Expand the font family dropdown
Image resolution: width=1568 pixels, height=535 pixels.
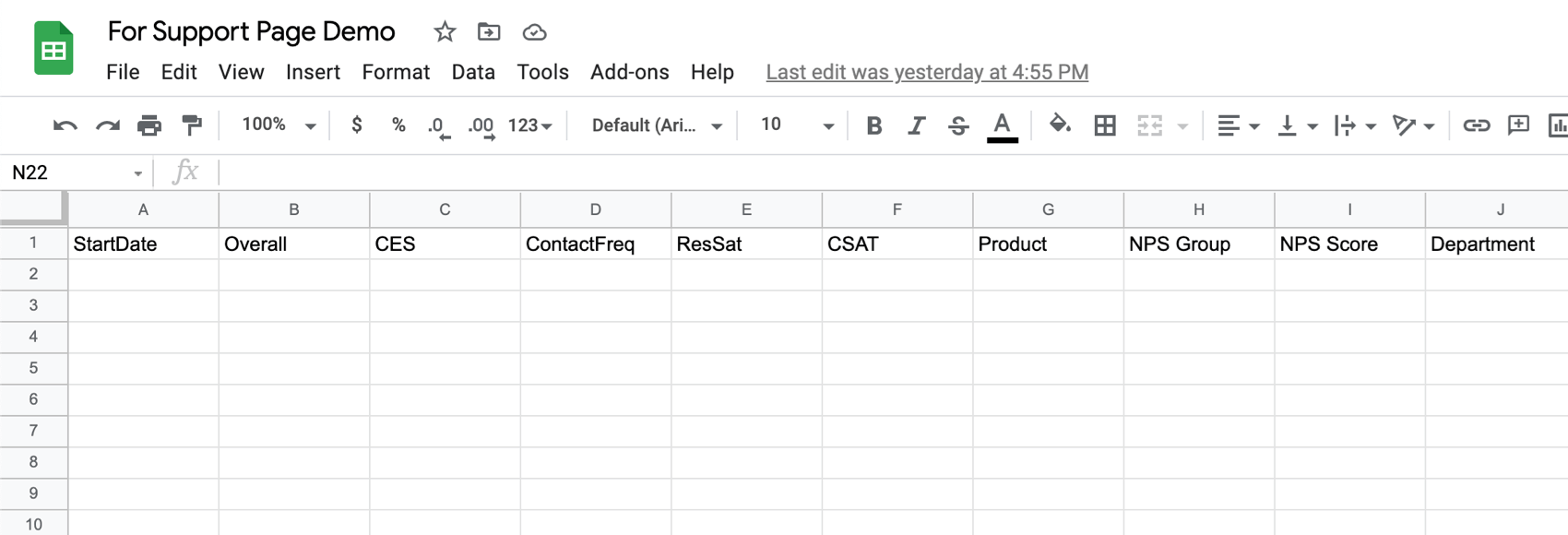tap(657, 125)
